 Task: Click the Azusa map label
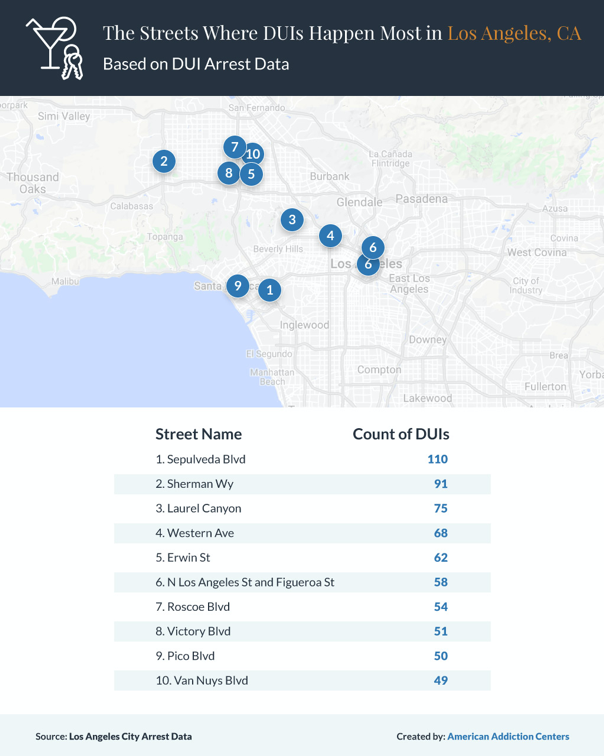click(555, 209)
